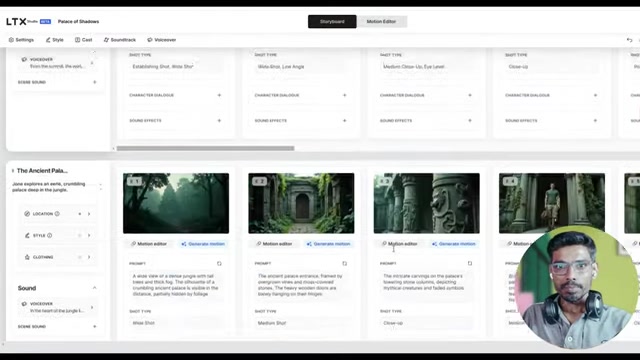Open Motion editor for shot 2
Image resolution: width=640 pixels, height=360 pixels.
coord(274,244)
